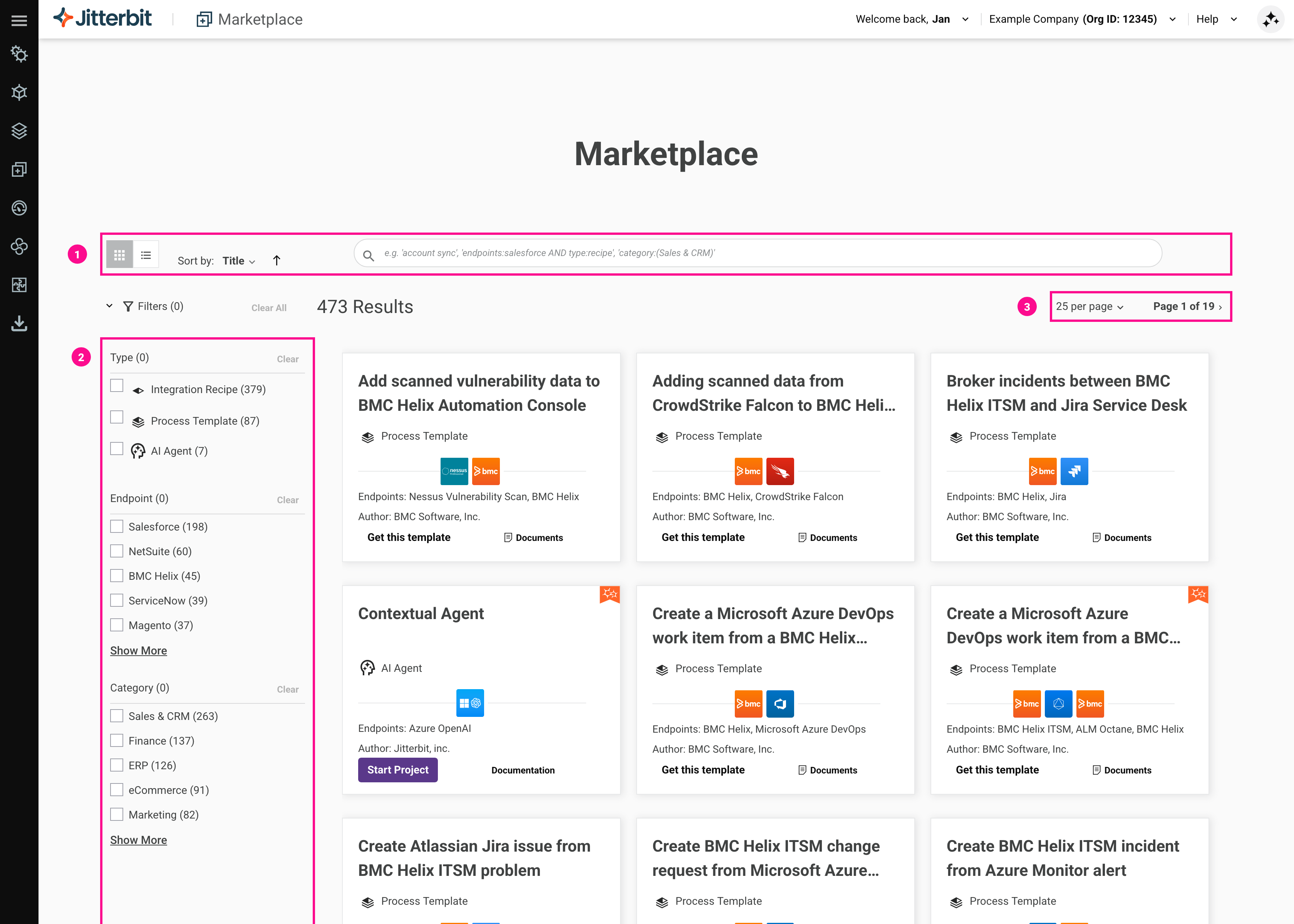Click Clear All to reset filters
The height and width of the screenshot is (924, 1294).
click(268, 307)
